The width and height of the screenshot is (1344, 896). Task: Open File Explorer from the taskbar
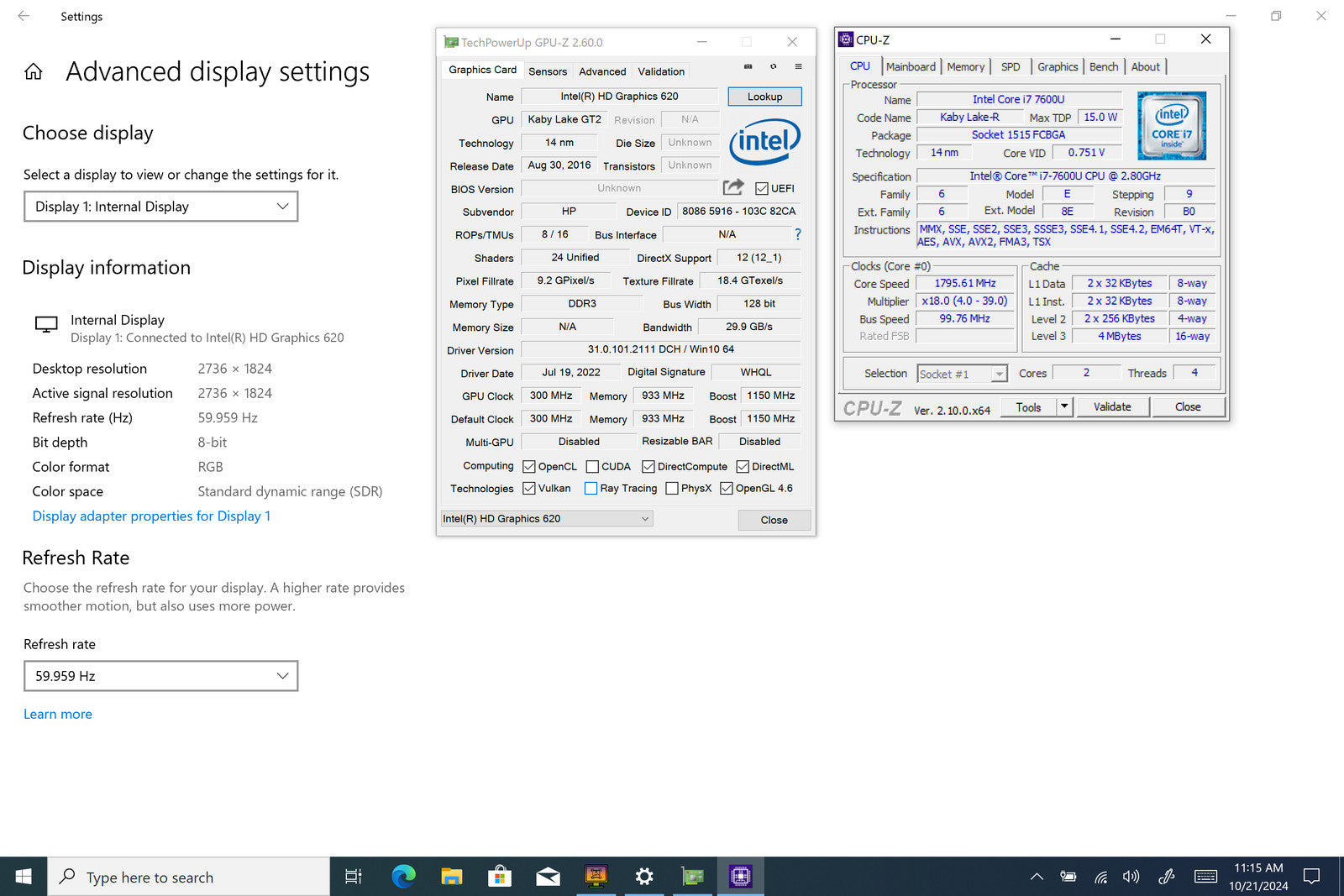coord(452,877)
